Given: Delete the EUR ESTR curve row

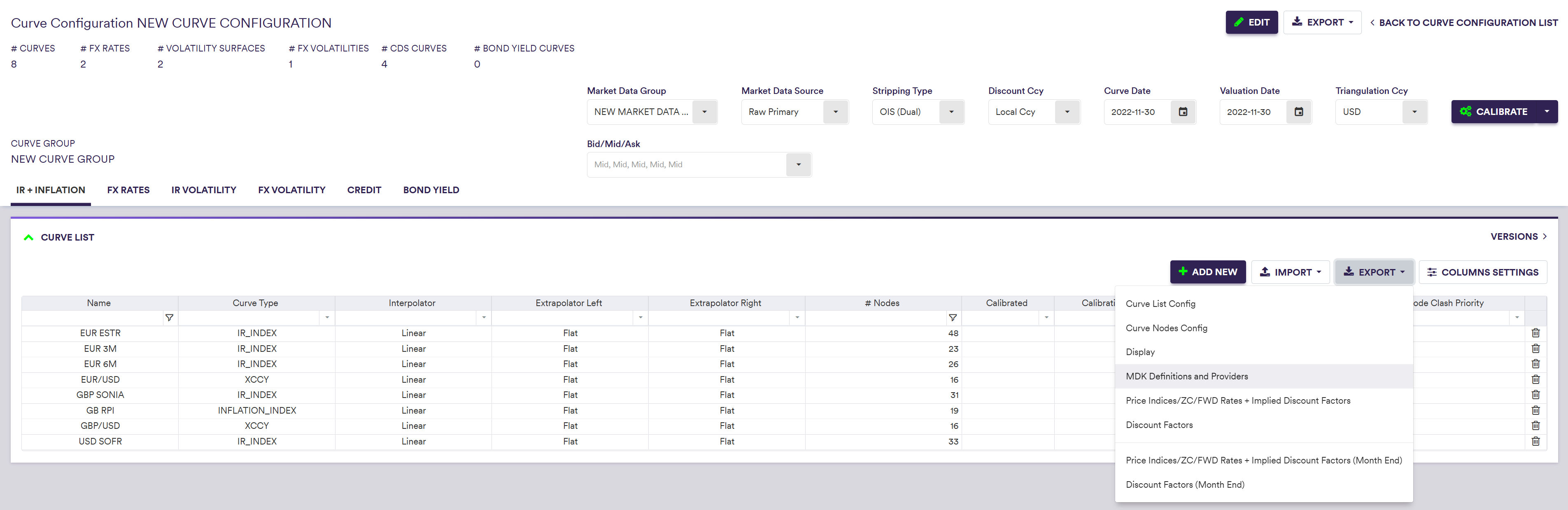Looking at the screenshot, I should 1535,333.
